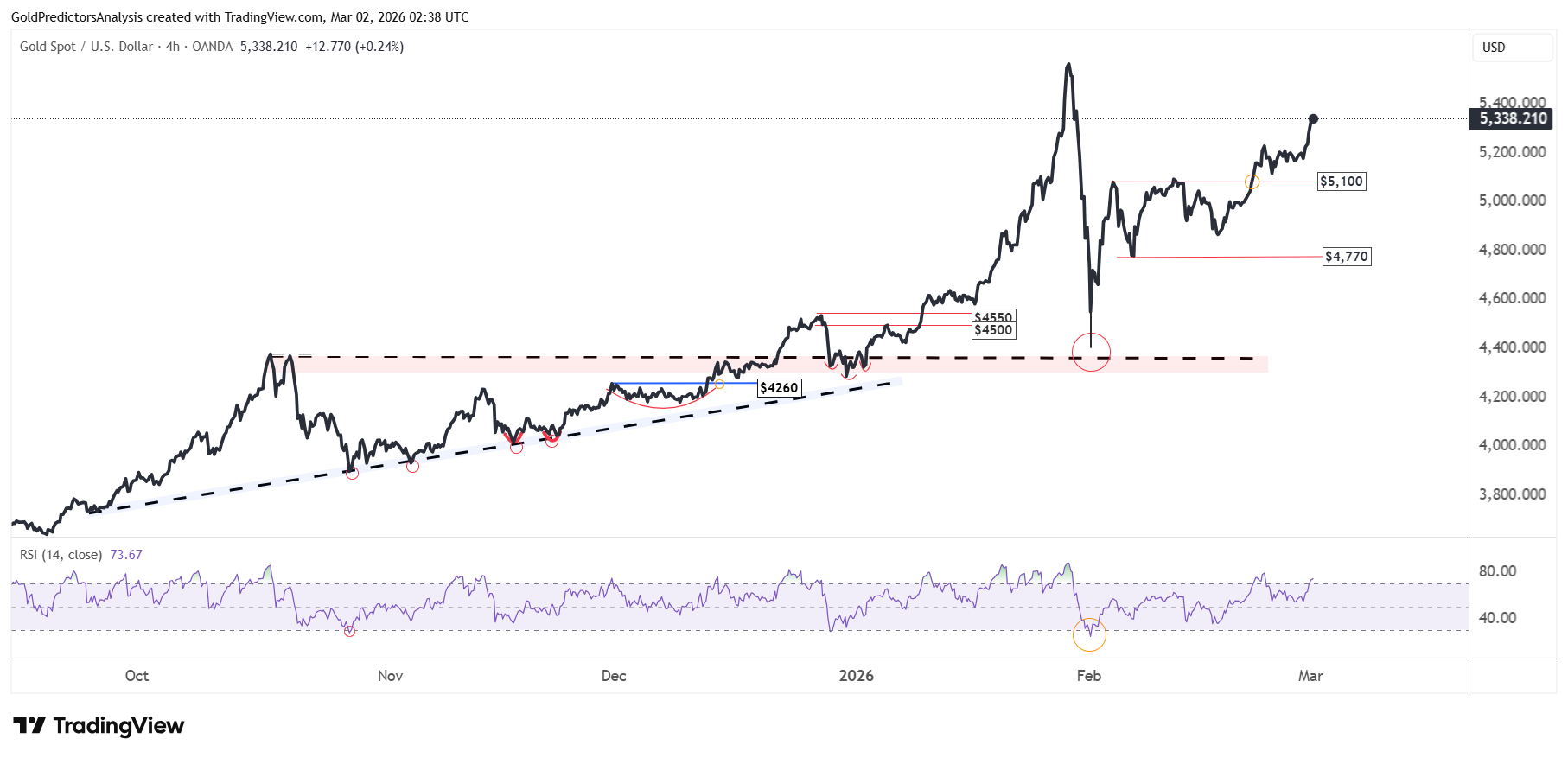The image size is (1568, 758).
Task: Click the 4,800.000 price axis label
Action: [1513, 250]
